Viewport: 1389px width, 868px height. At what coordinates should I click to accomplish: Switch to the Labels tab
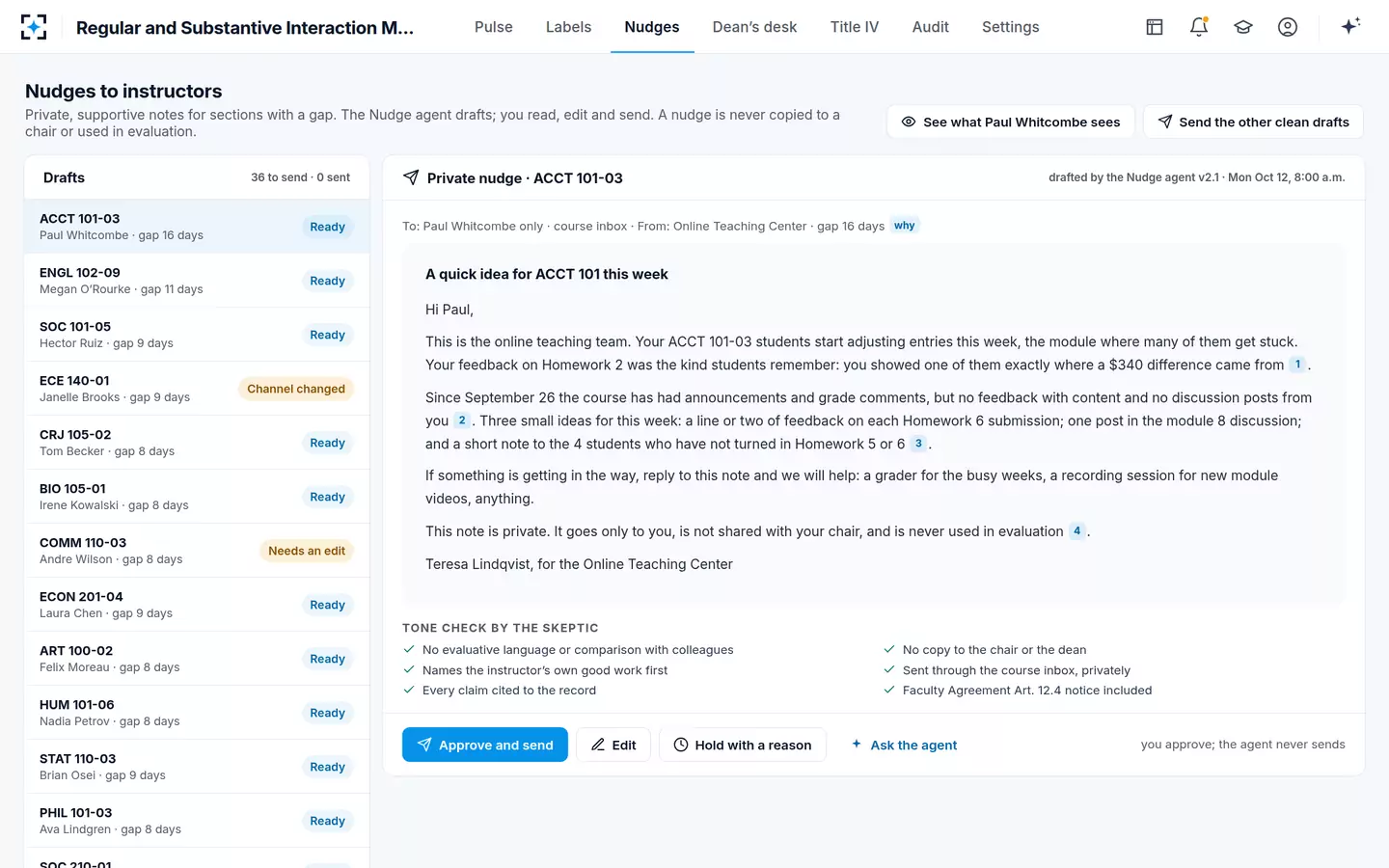[x=568, y=27]
